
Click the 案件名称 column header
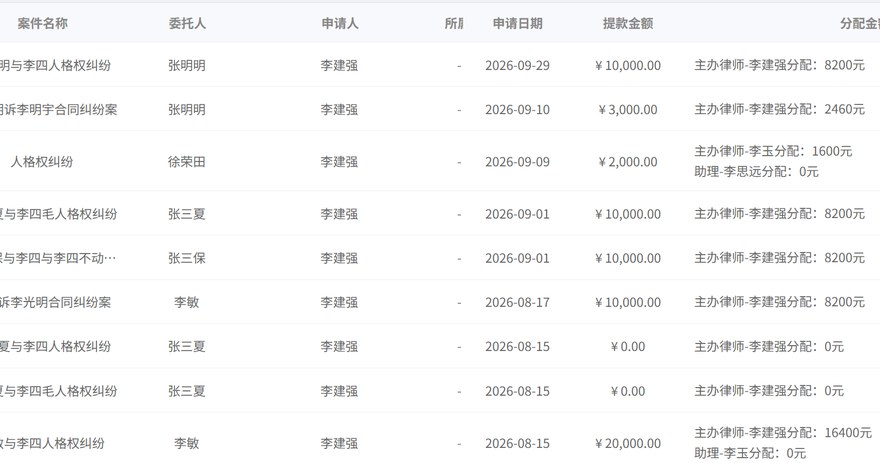click(x=43, y=24)
